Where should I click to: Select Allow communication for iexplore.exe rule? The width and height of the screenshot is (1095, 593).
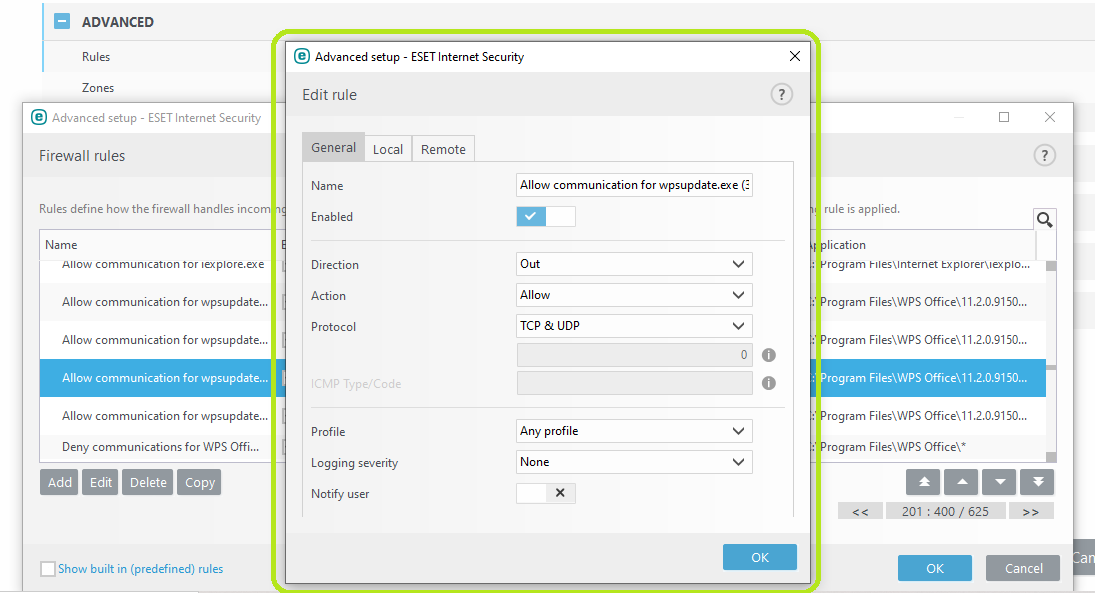tap(163, 265)
